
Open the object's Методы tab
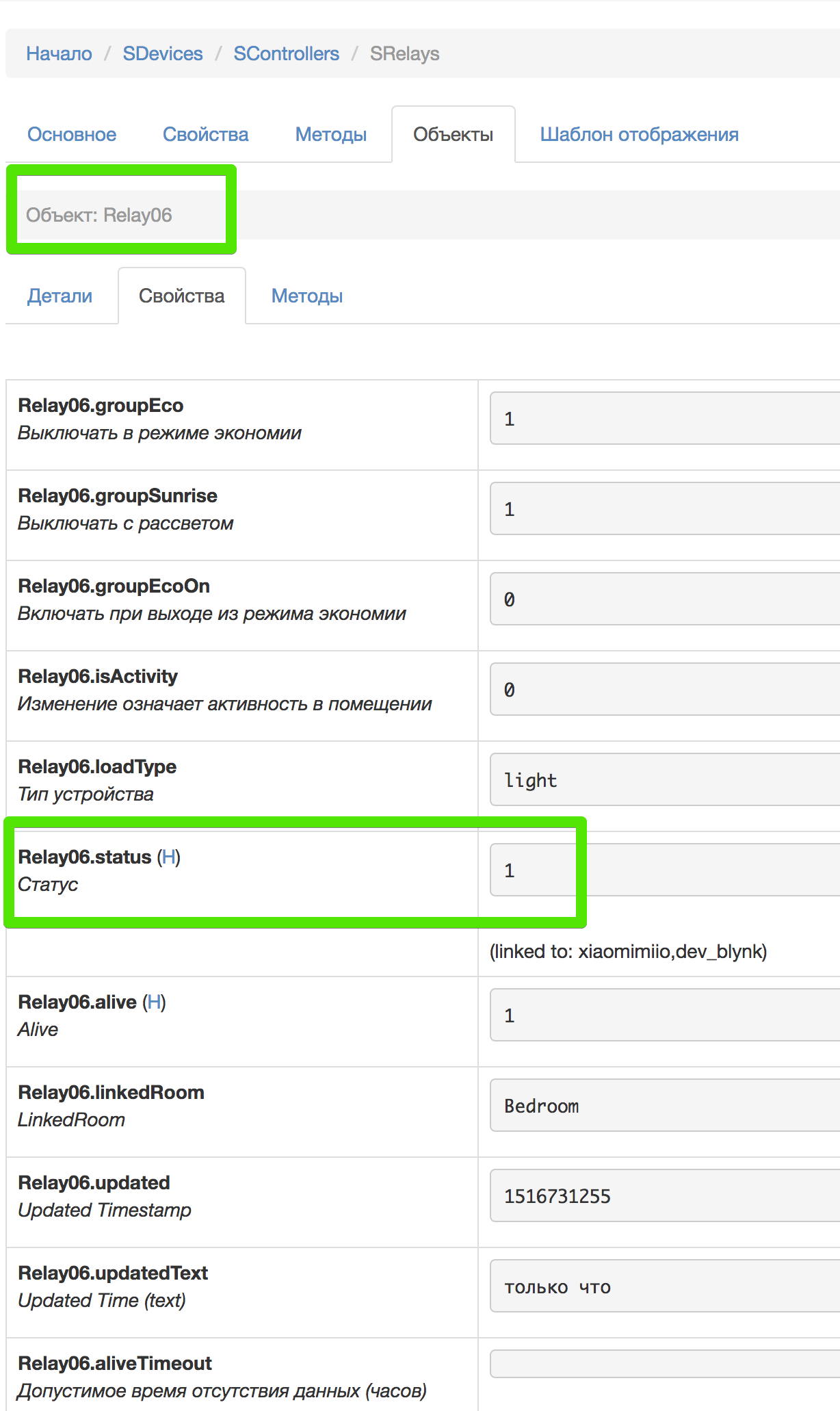point(307,296)
